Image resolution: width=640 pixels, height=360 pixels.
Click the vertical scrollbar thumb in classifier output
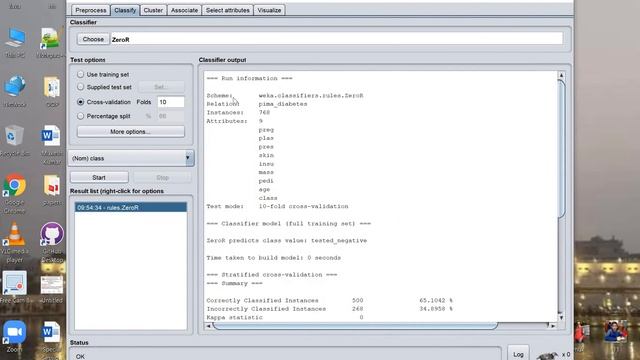click(561, 149)
